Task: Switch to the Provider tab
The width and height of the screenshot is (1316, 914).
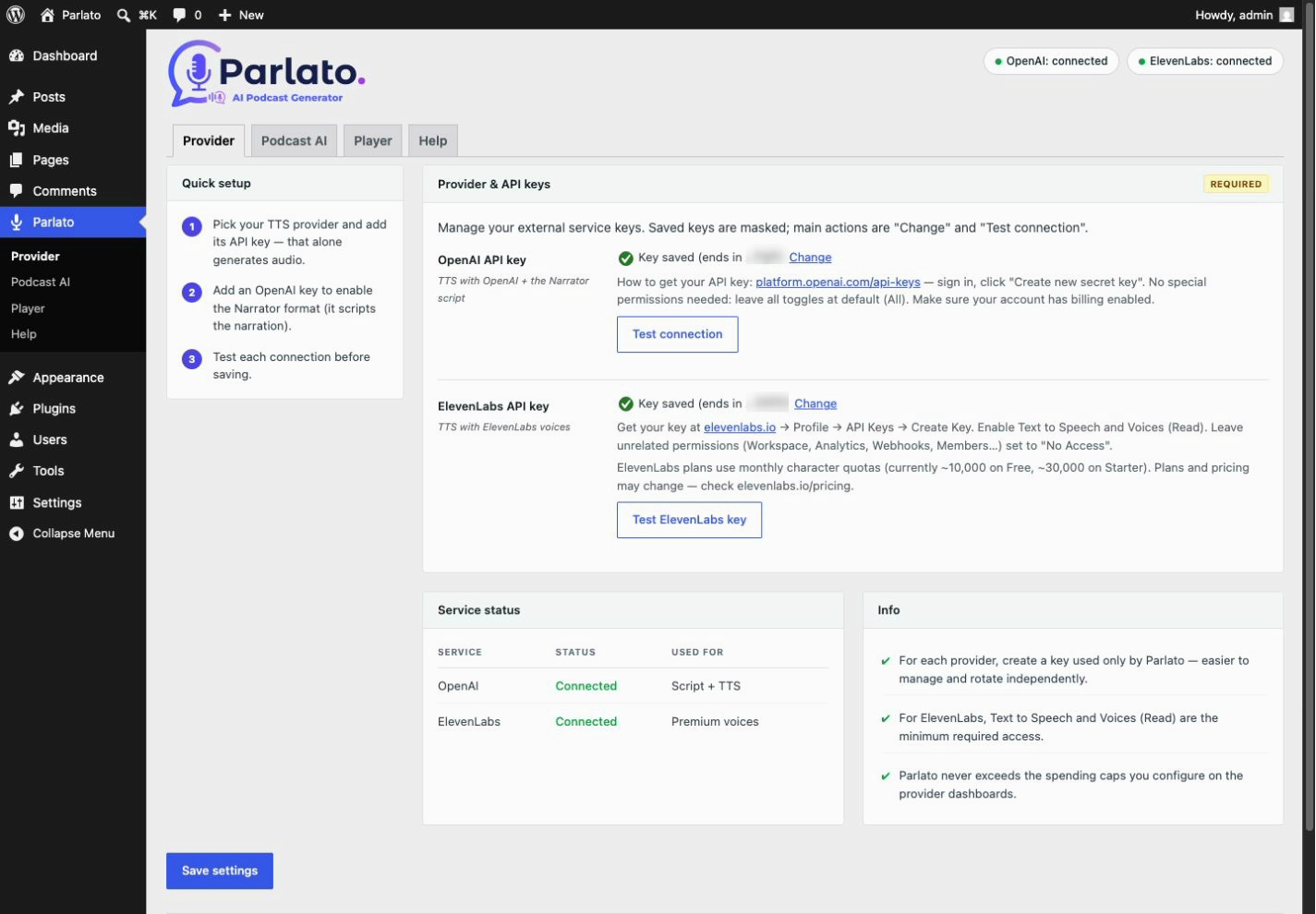Action: point(209,140)
